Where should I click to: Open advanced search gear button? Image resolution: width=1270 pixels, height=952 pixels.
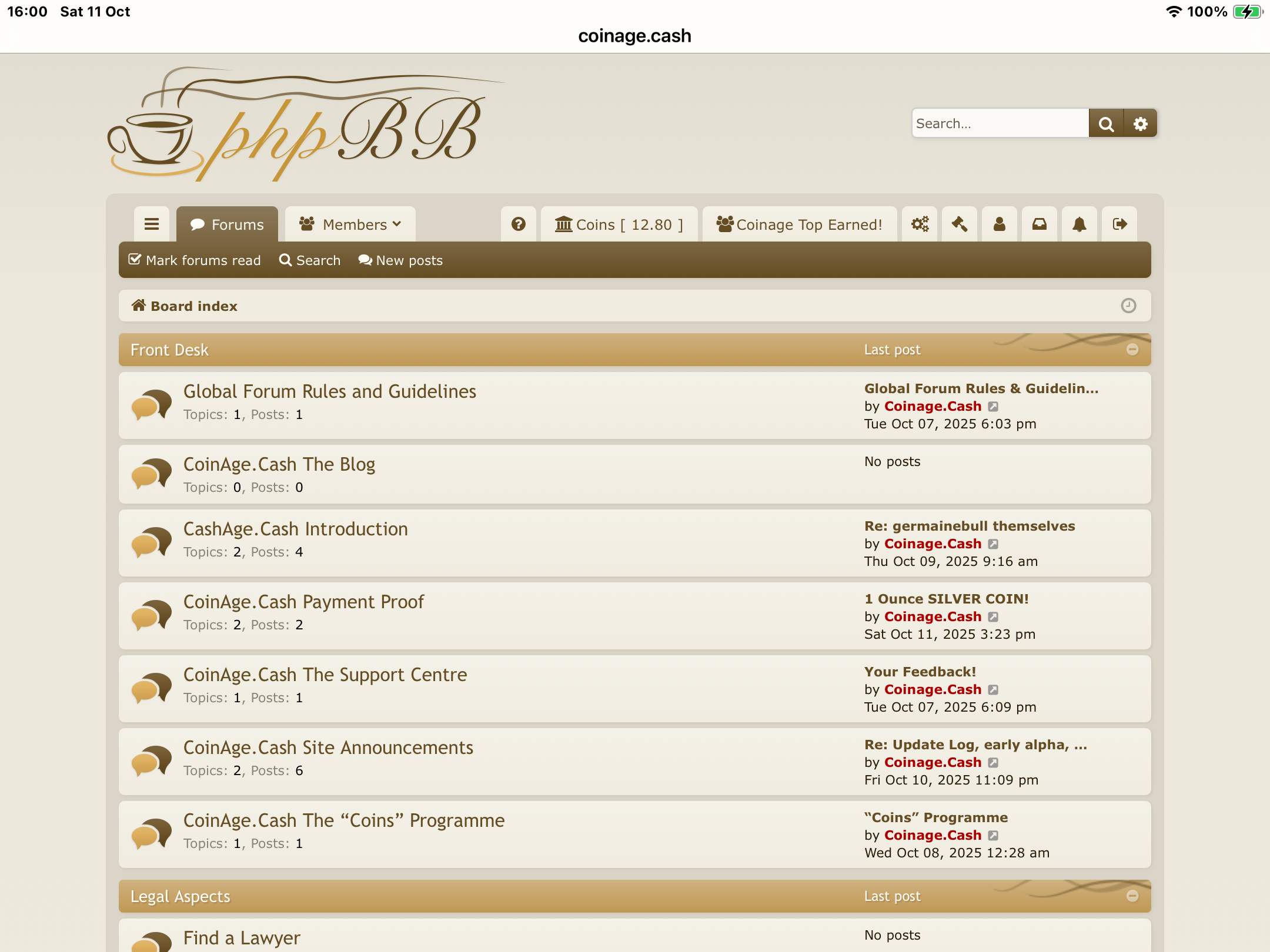pyautogui.click(x=1141, y=123)
